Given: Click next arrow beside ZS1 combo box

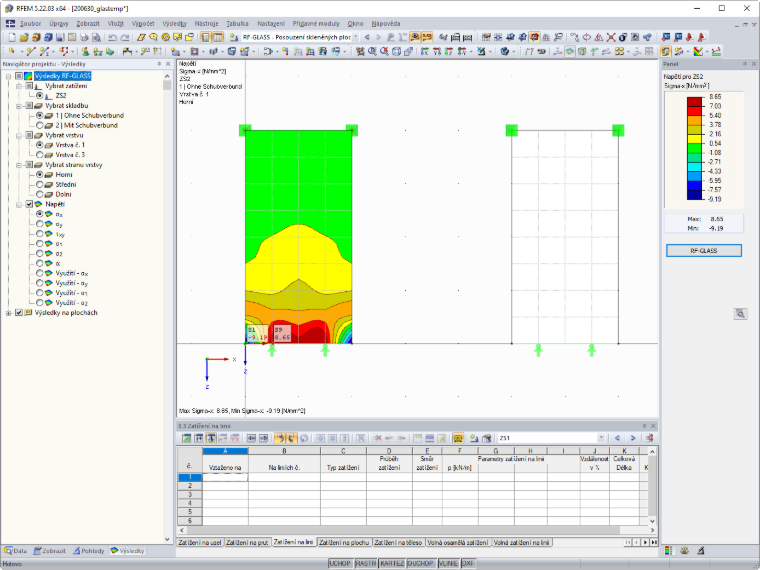Looking at the screenshot, I should point(633,438).
